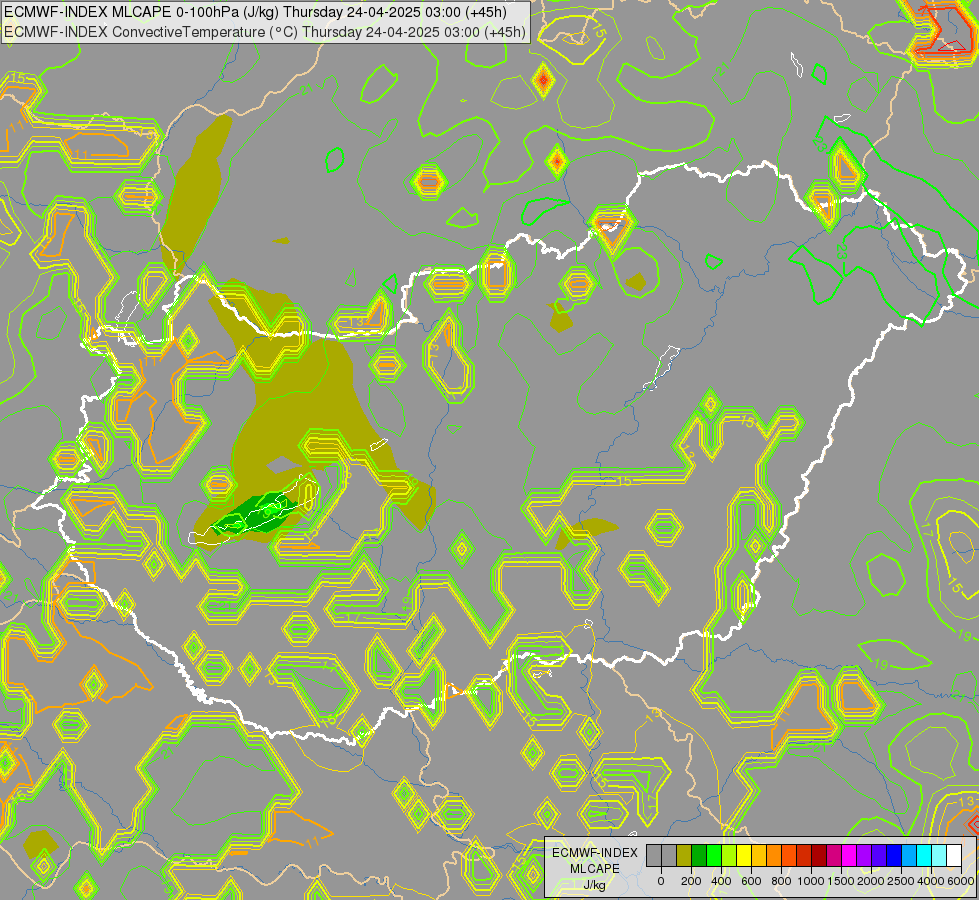Screen dimensions: 979x900
Task: Click the J/kg unit label in legend
Action: click(594, 885)
